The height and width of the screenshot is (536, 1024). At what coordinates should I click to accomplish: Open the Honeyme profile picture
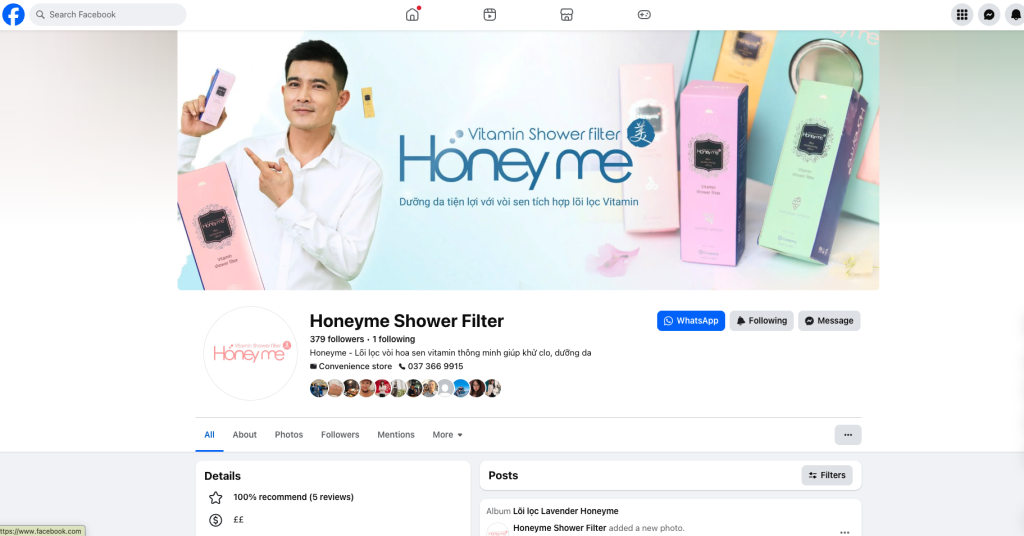click(x=249, y=354)
